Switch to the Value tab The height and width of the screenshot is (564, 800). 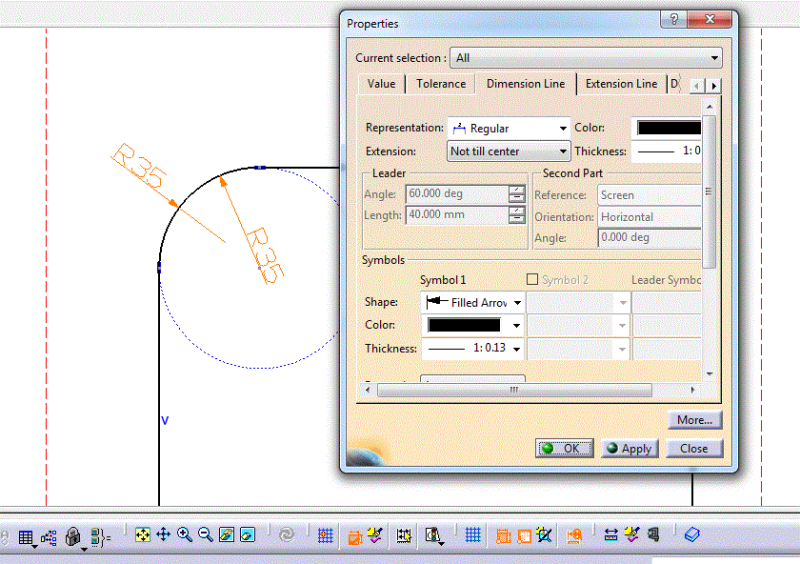click(x=381, y=84)
